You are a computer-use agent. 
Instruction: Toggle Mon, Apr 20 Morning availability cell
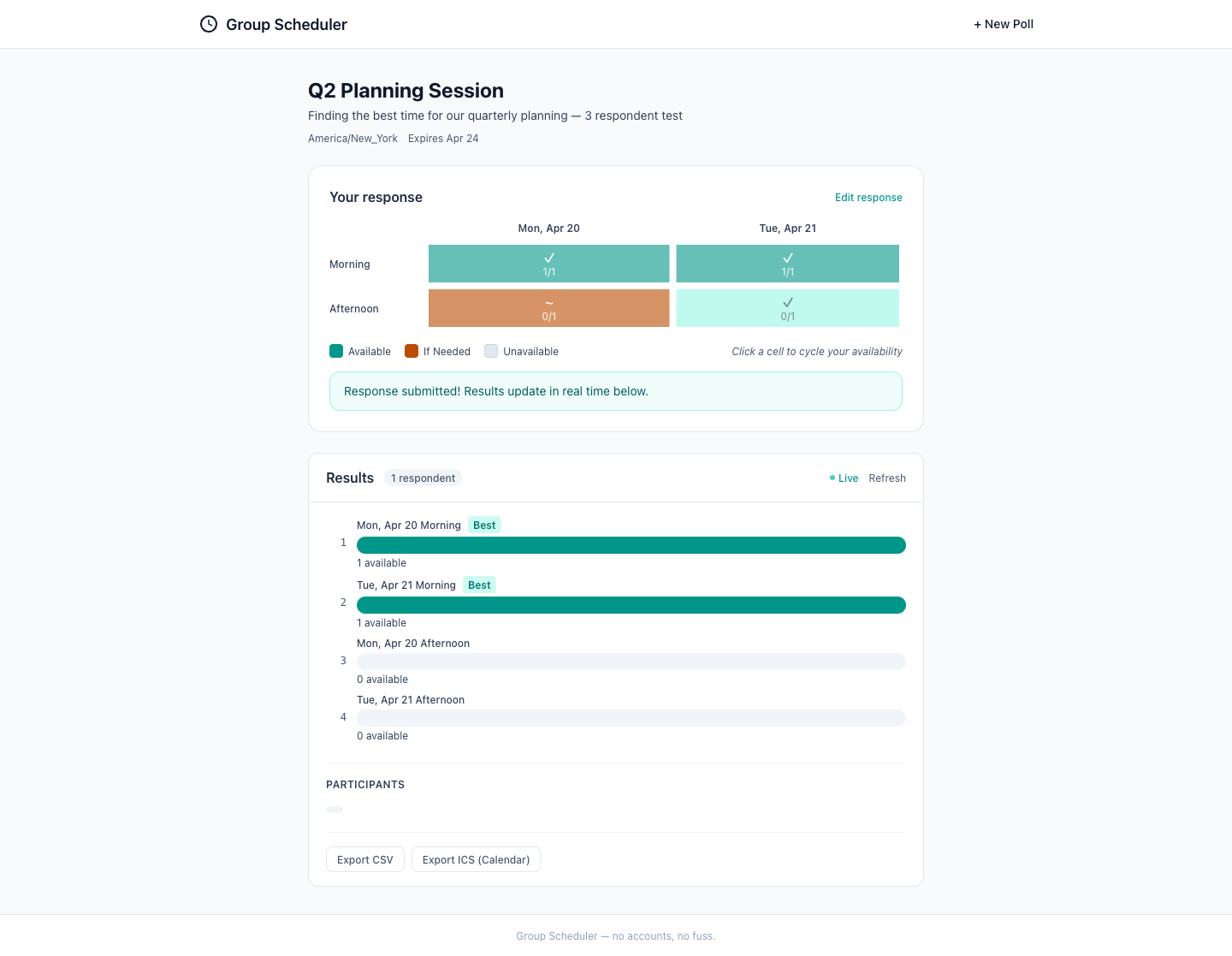coord(548,264)
